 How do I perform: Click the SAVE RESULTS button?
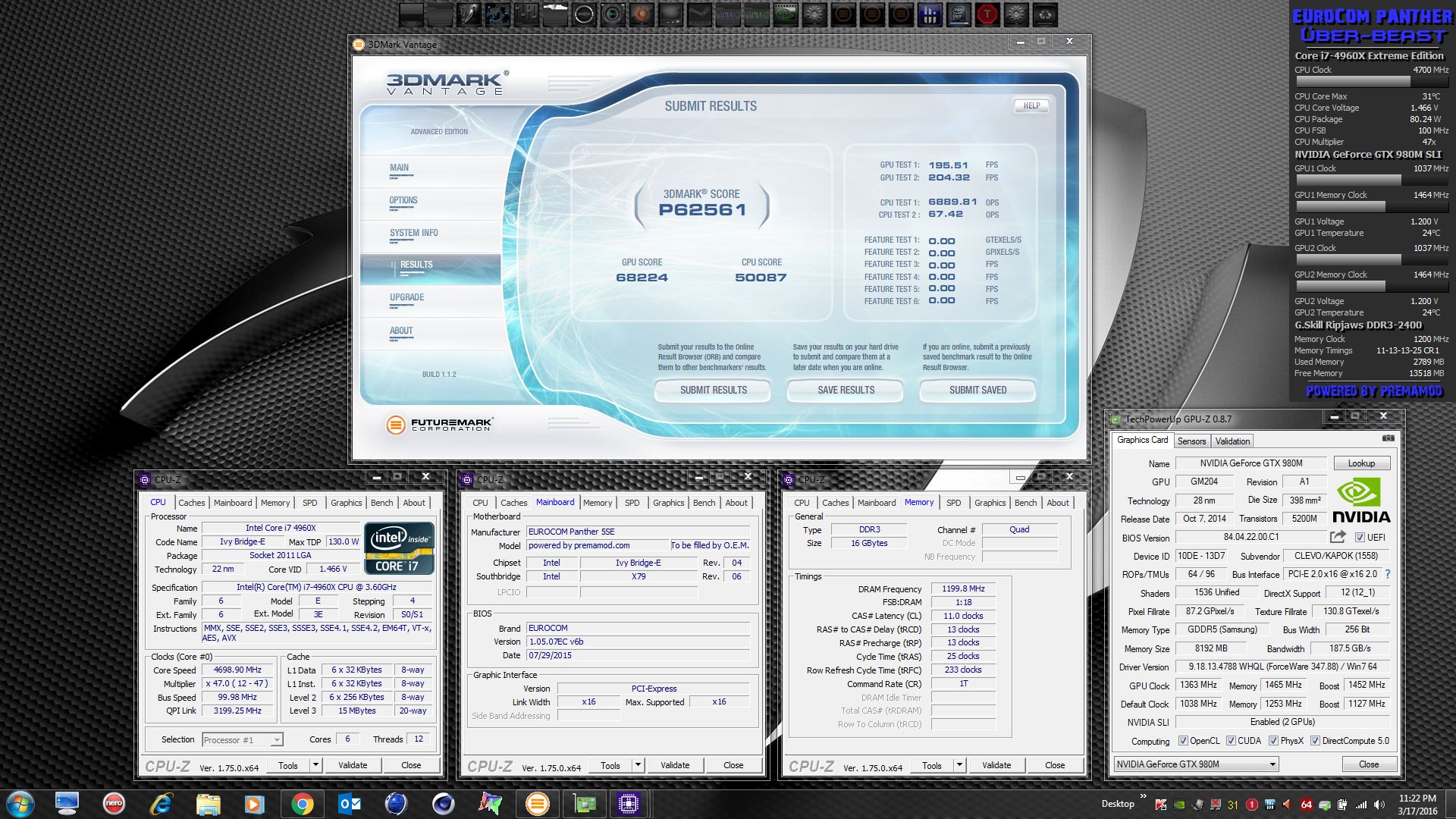click(x=846, y=390)
